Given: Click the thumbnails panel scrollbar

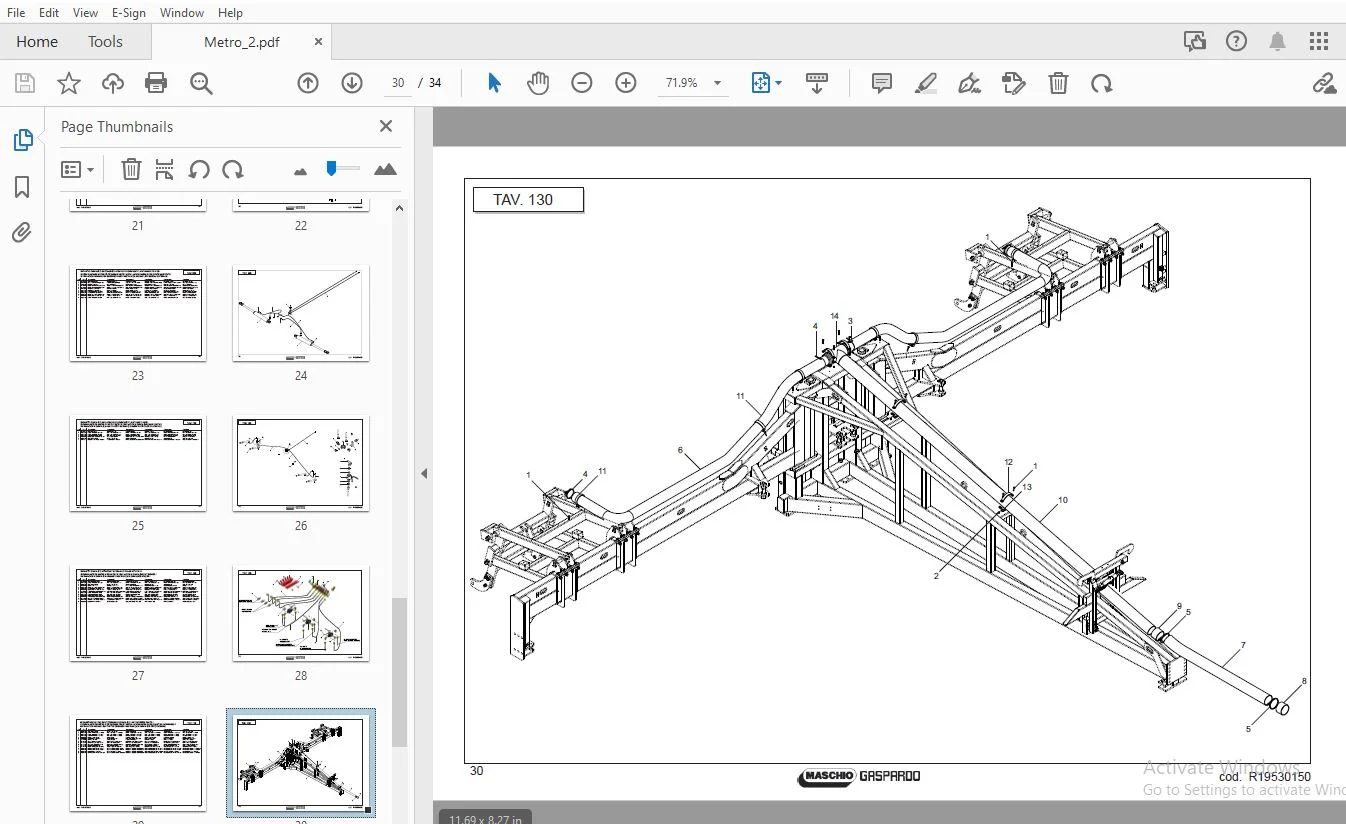Looking at the screenshot, I should point(399,672).
